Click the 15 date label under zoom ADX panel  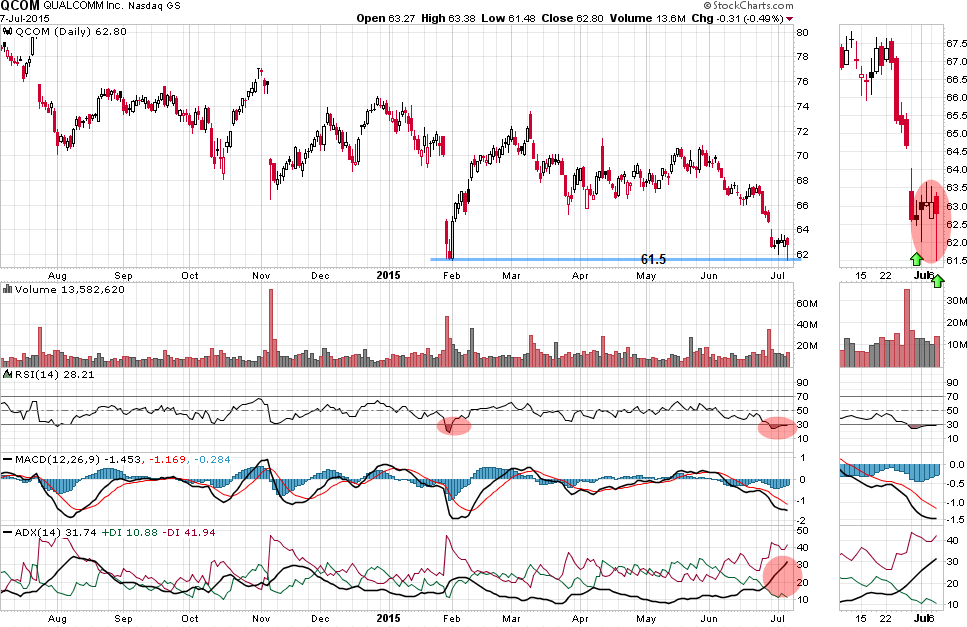(x=861, y=618)
